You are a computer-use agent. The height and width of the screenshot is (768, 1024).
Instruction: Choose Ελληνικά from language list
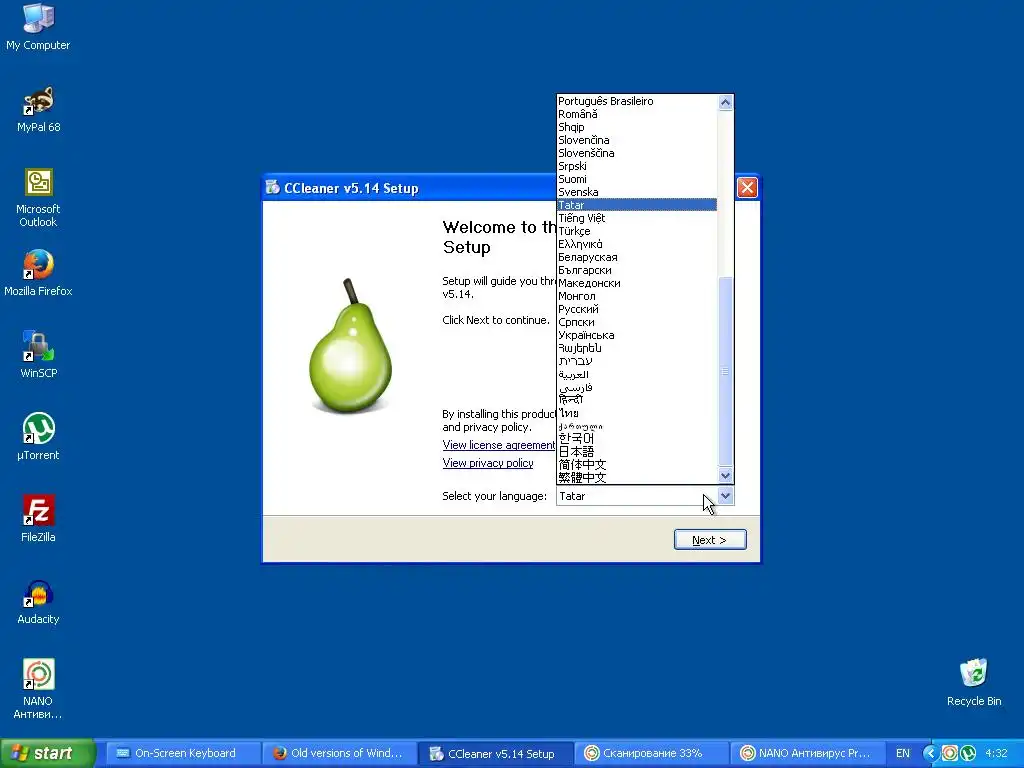click(637, 244)
